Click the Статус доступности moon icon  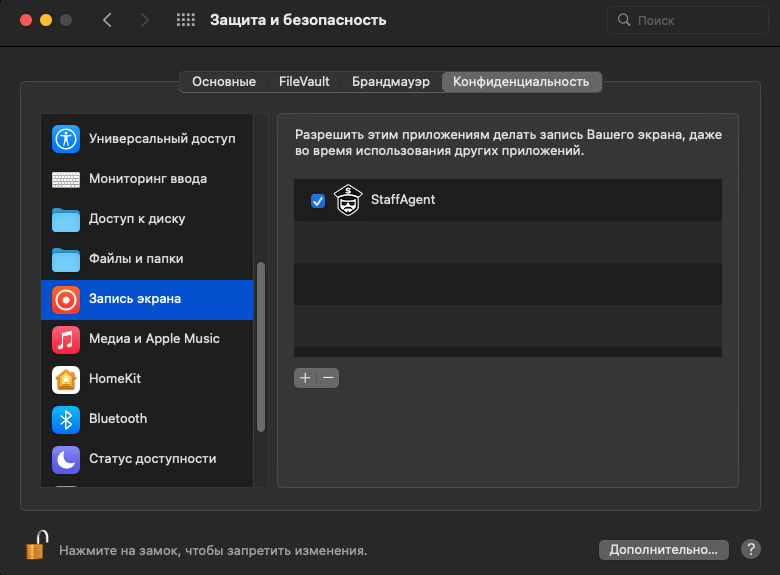pyautogui.click(x=65, y=459)
